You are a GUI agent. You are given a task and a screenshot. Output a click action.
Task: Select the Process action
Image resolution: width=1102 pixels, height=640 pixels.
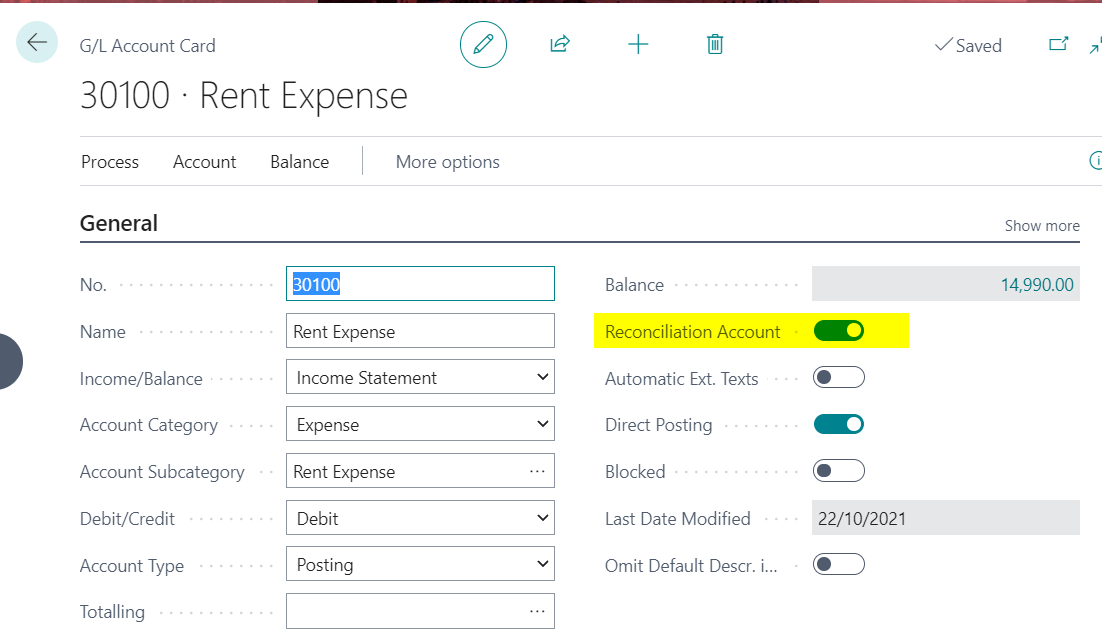click(109, 161)
